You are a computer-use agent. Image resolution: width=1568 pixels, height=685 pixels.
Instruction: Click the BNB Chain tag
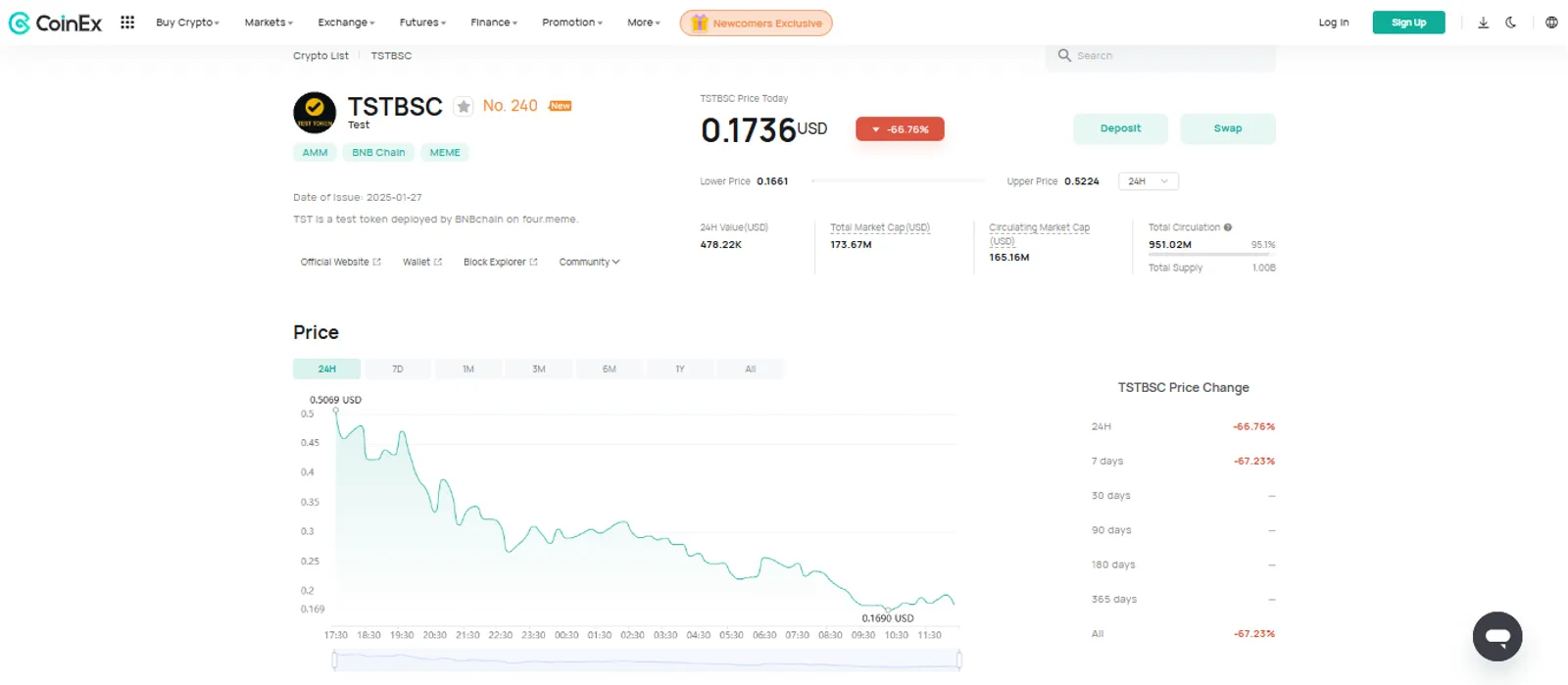[x=378, y=153]
